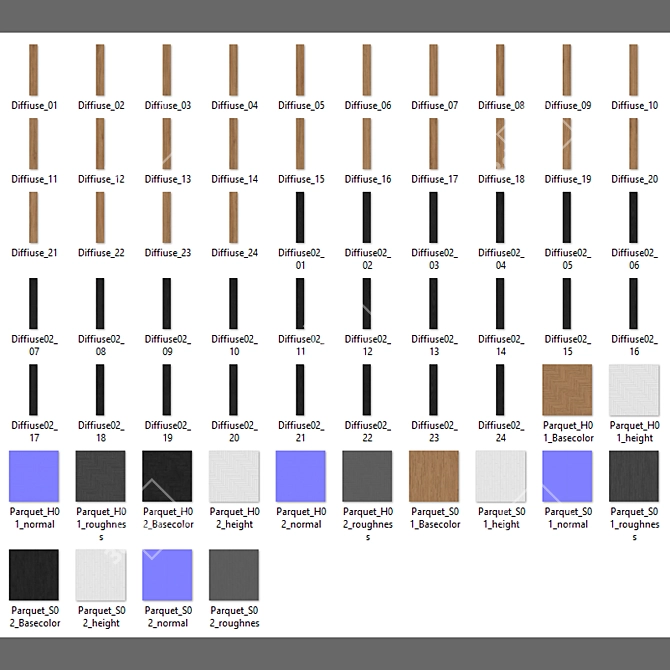Screen dimensions: 670x670
Task: Click the Diffiuse02_12 file icon
Action: coord(367,303)
